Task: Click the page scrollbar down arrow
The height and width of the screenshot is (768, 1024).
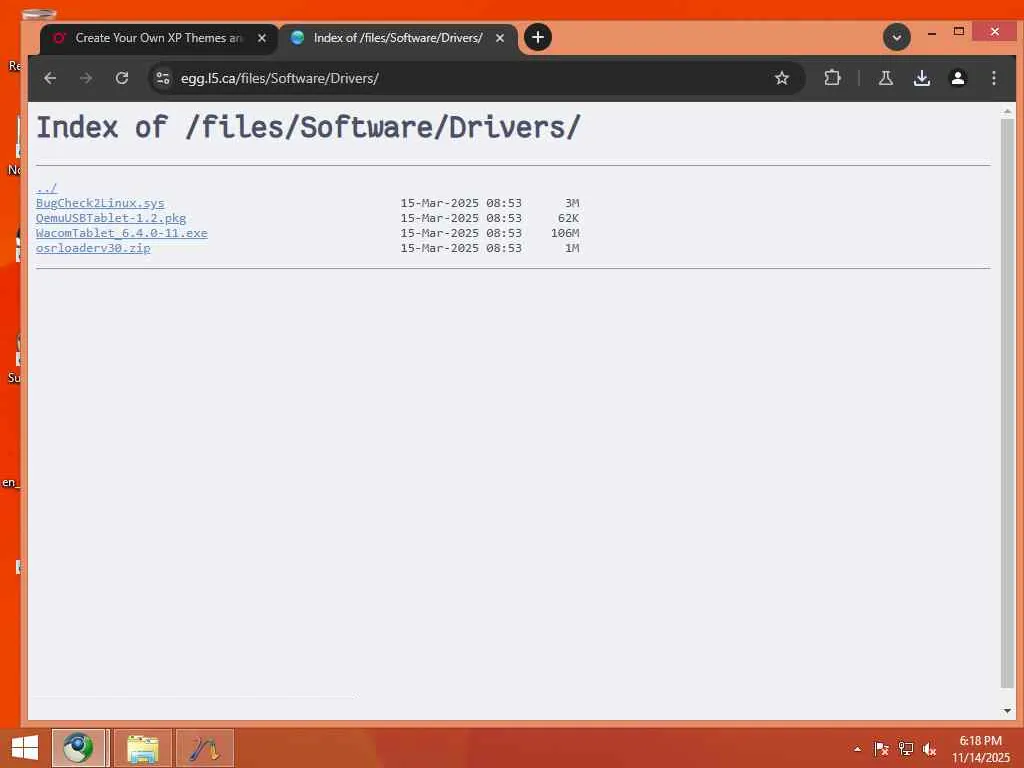Action: click(1007, 710)
